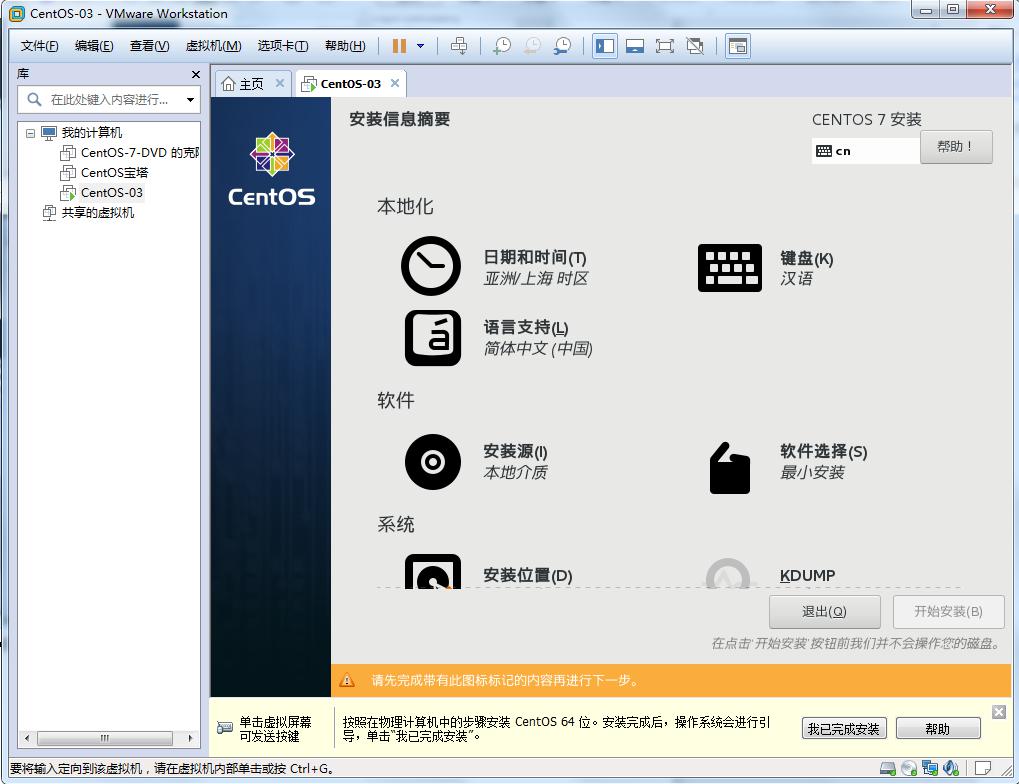This screenshot has height=784, width=1019.
Task: Select the 我的计算机 tree item
Action: tap(82, 133)
